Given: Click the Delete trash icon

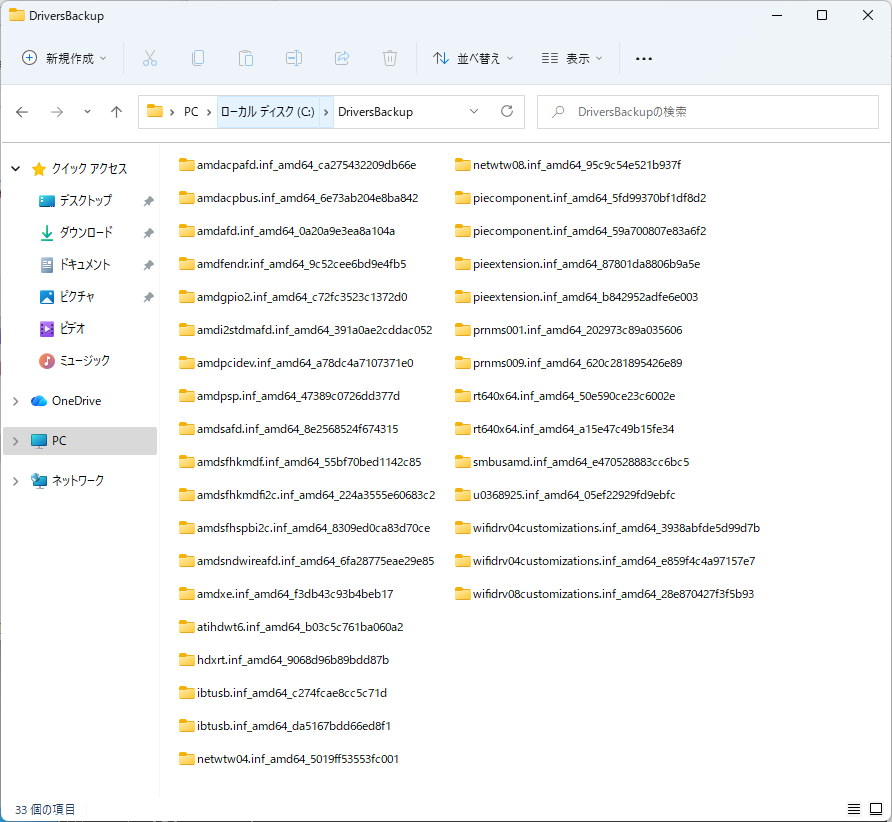Looking at the screenshot, I should (x=390, y=58).
